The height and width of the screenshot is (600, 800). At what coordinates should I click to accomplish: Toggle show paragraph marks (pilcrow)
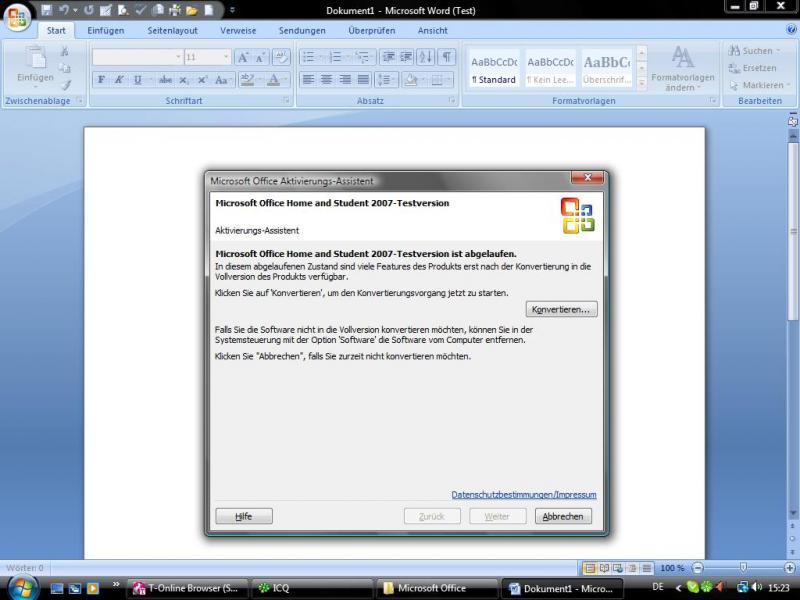(446, 57)
